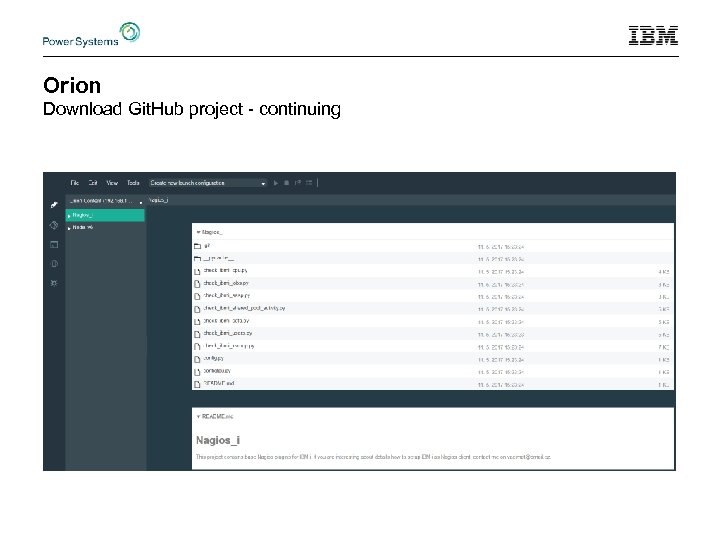Click the size cell of README.md row
Image resolution: width=720 pixels, height=540 pixels.
pos(664,385)
